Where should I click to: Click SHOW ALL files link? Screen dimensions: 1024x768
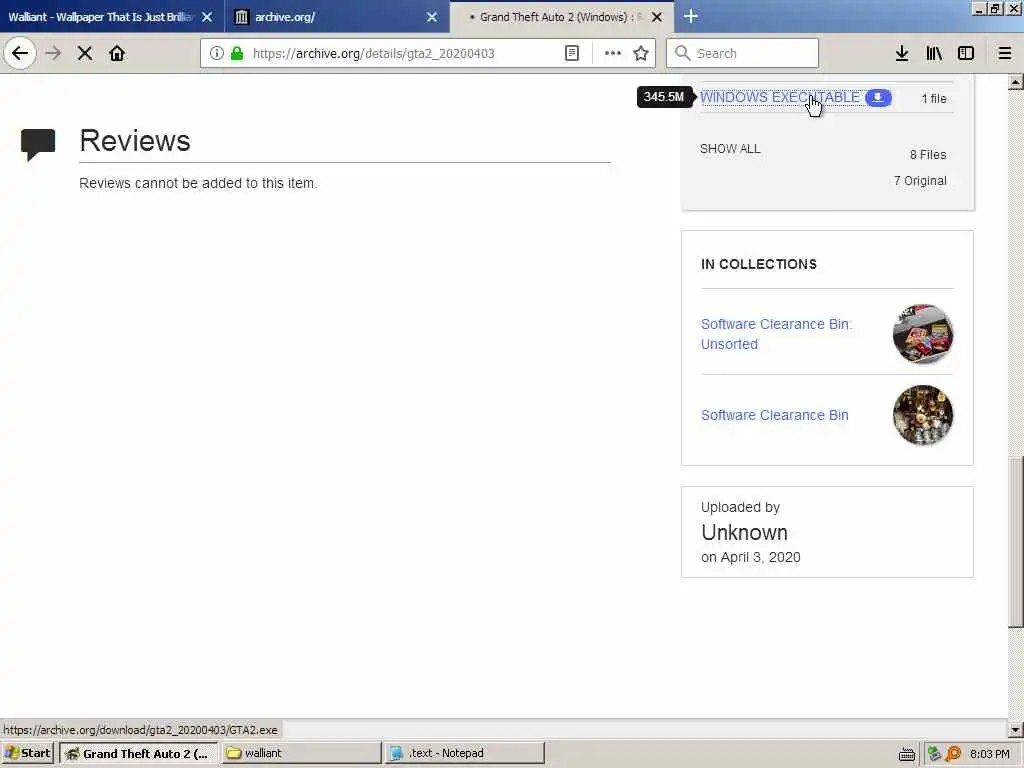[x=730, y=149]
